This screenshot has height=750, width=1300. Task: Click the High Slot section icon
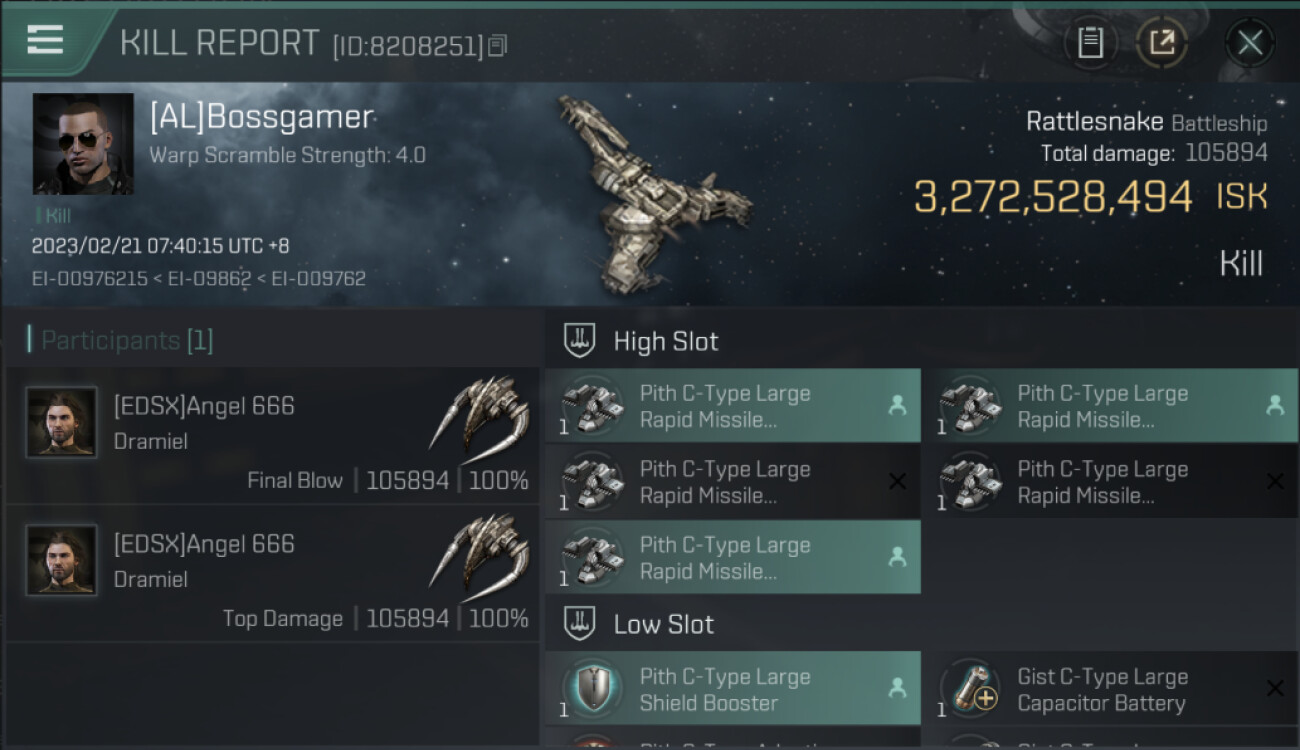(580, 341)
